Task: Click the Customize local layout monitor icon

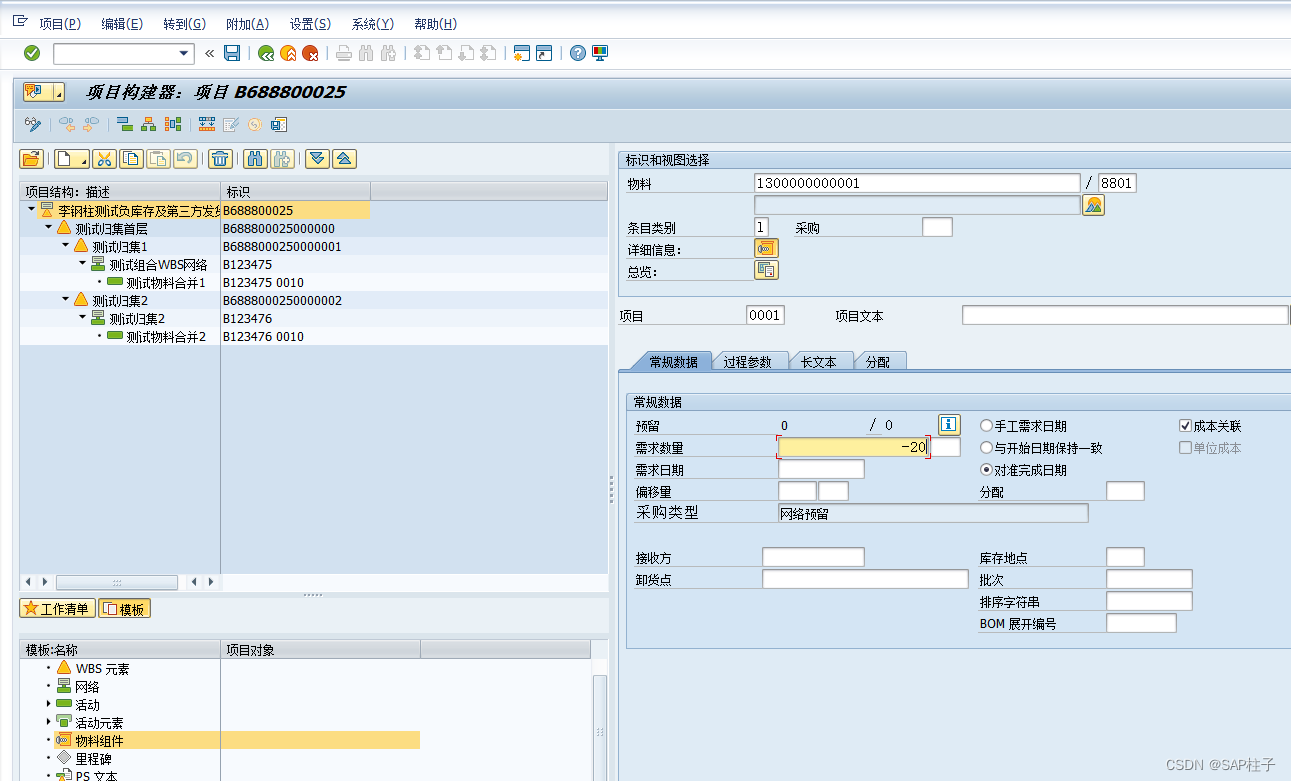Action: 600,53
